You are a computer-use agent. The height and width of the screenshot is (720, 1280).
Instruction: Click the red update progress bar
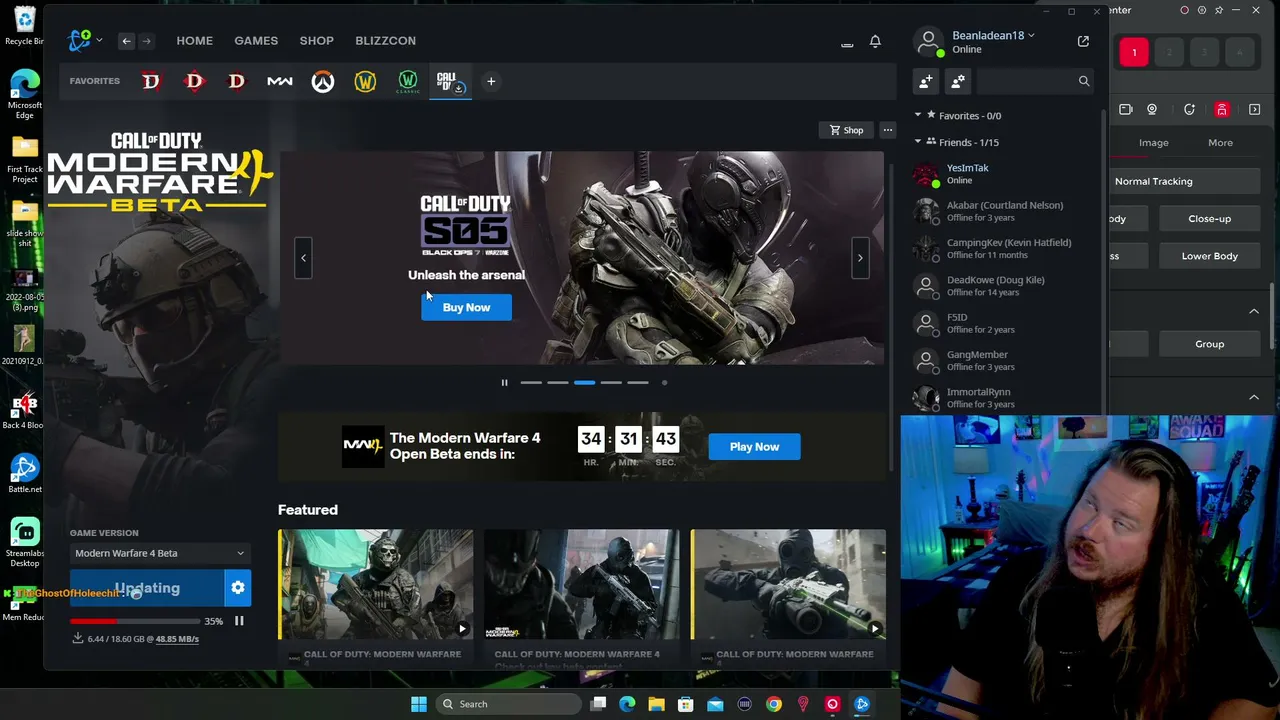tap(135, 621)
